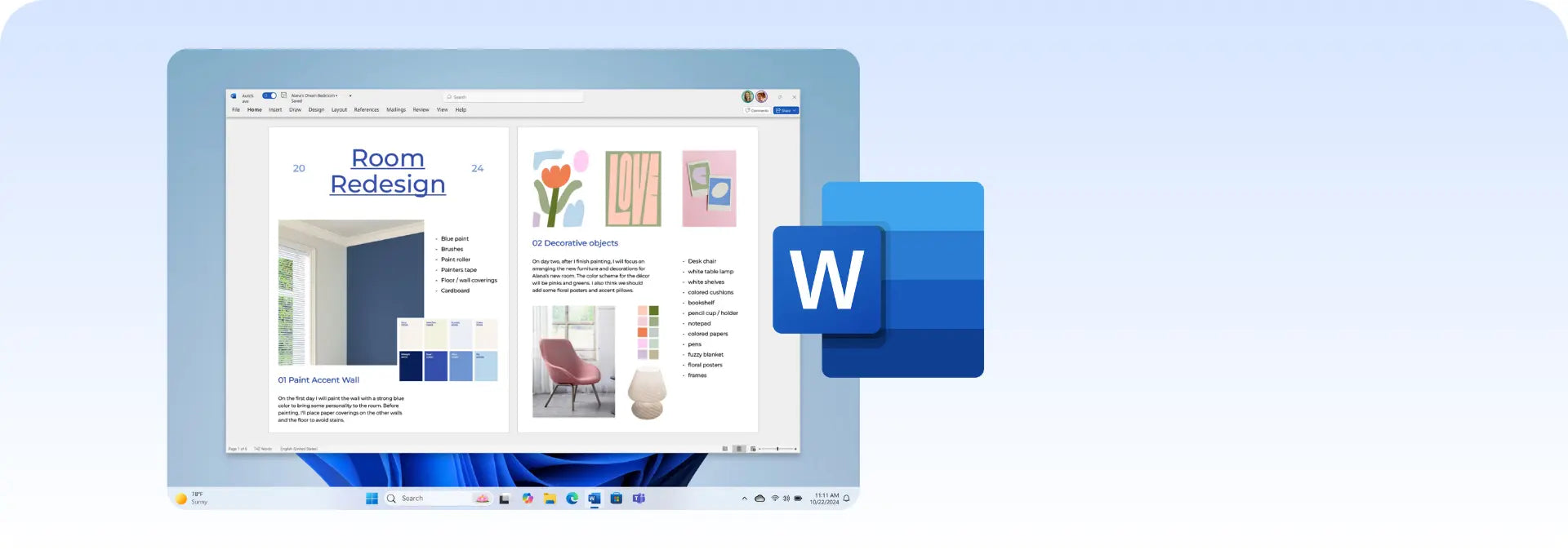Expand the document name dropdown
This screenshot has height=559, width=1568.
point(350,95)
